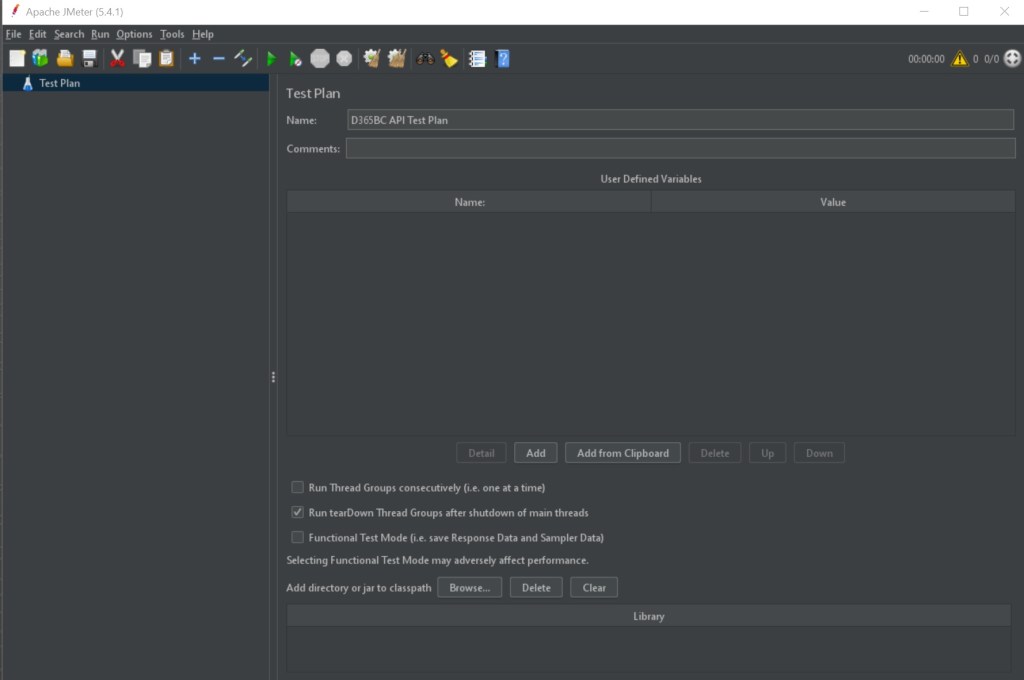The width and height of the screenshot is (1024, 680).
Task: Expand all nodes with plus icon
Action: (x=194, y=59)
